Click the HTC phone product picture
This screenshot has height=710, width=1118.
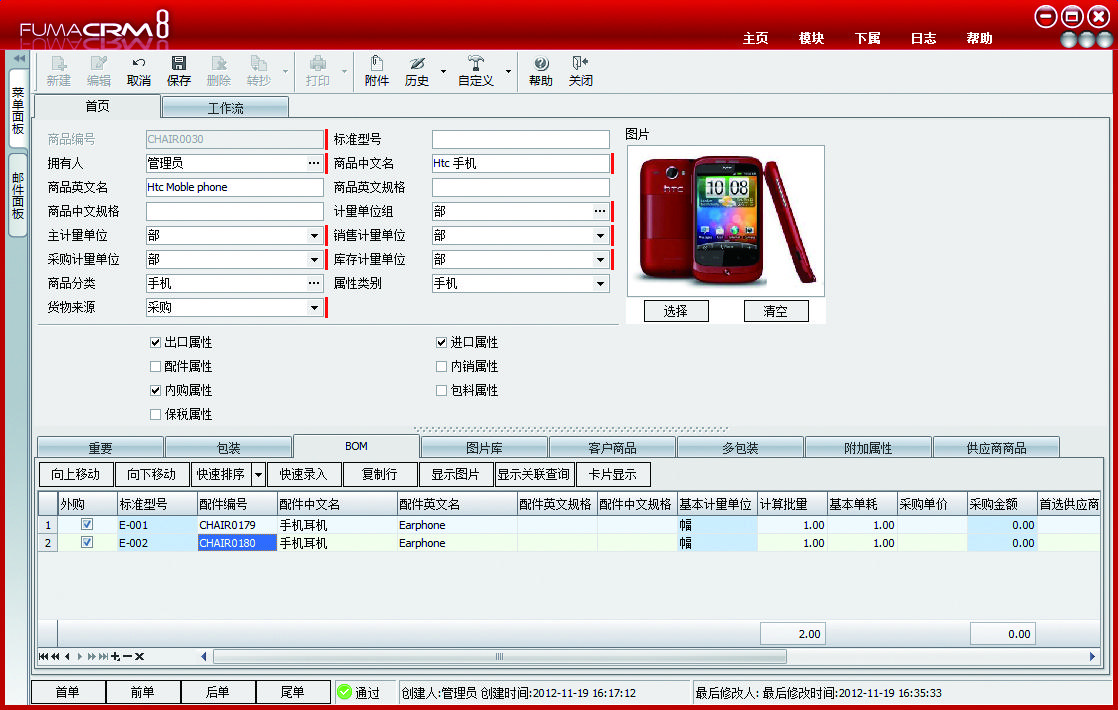click(x=726, y=220)
